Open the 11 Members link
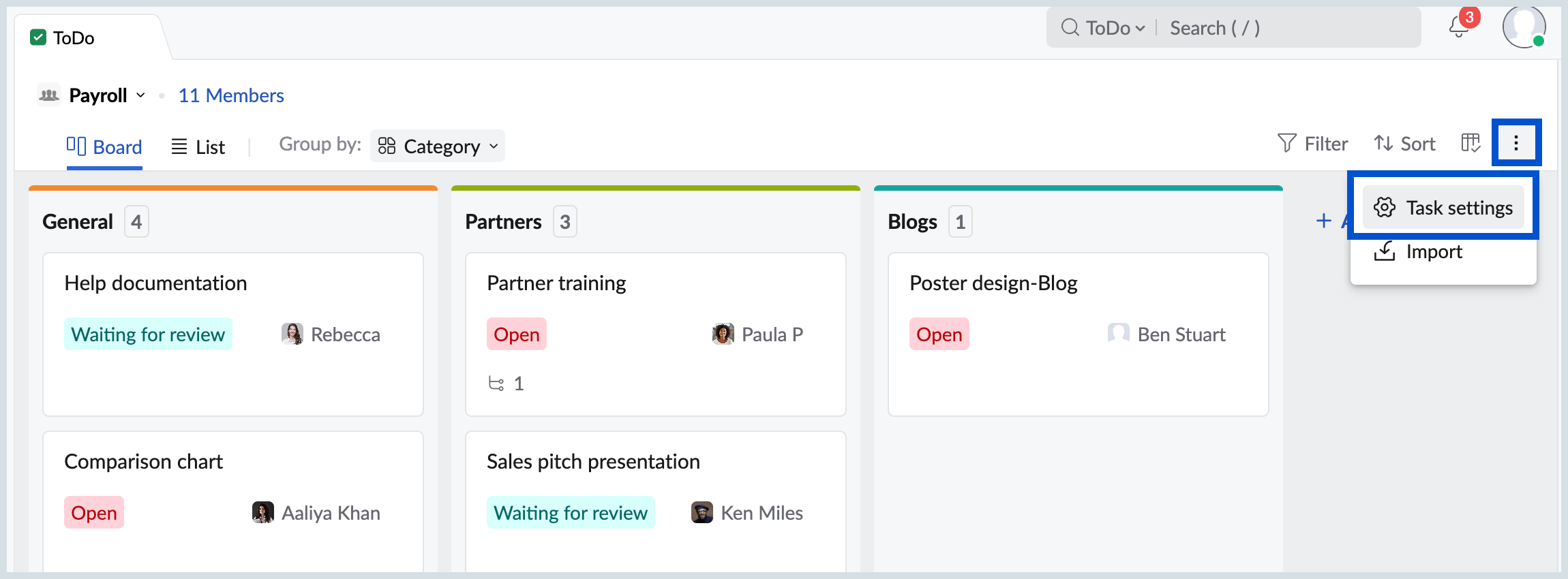Screen dimensions: 1568x579 (231, 95)
